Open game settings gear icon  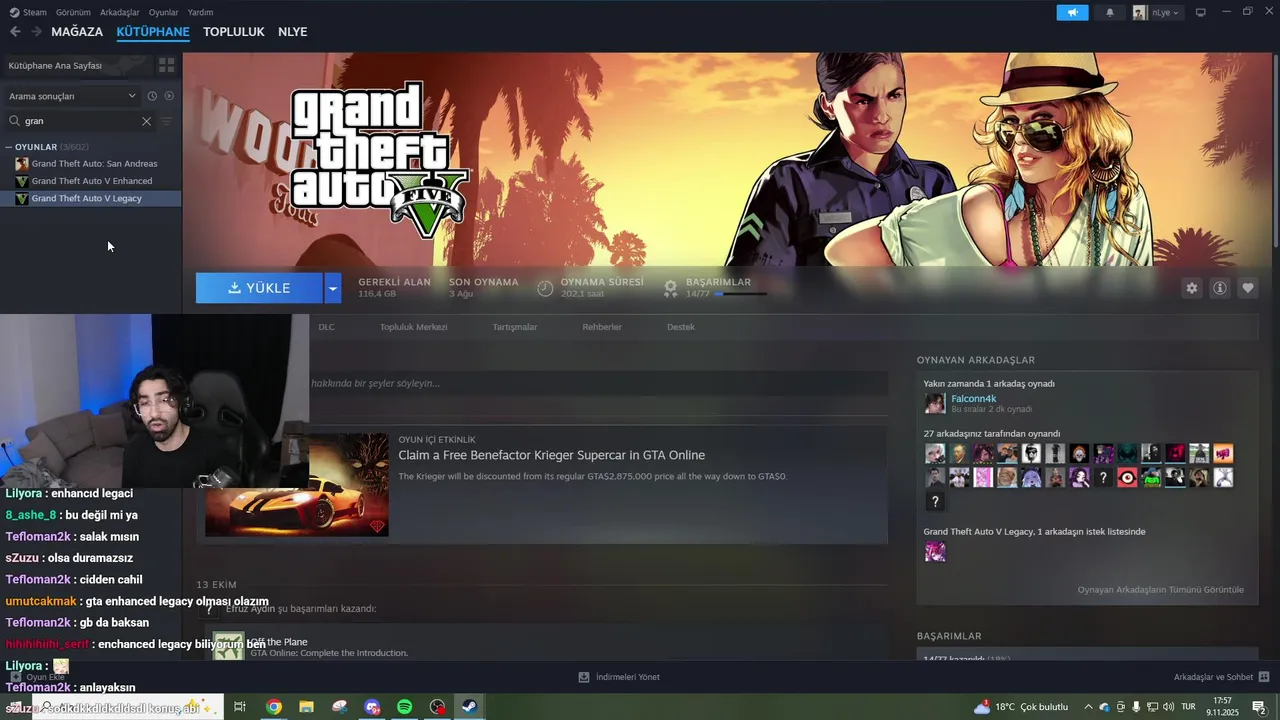tap(1191, 288)
